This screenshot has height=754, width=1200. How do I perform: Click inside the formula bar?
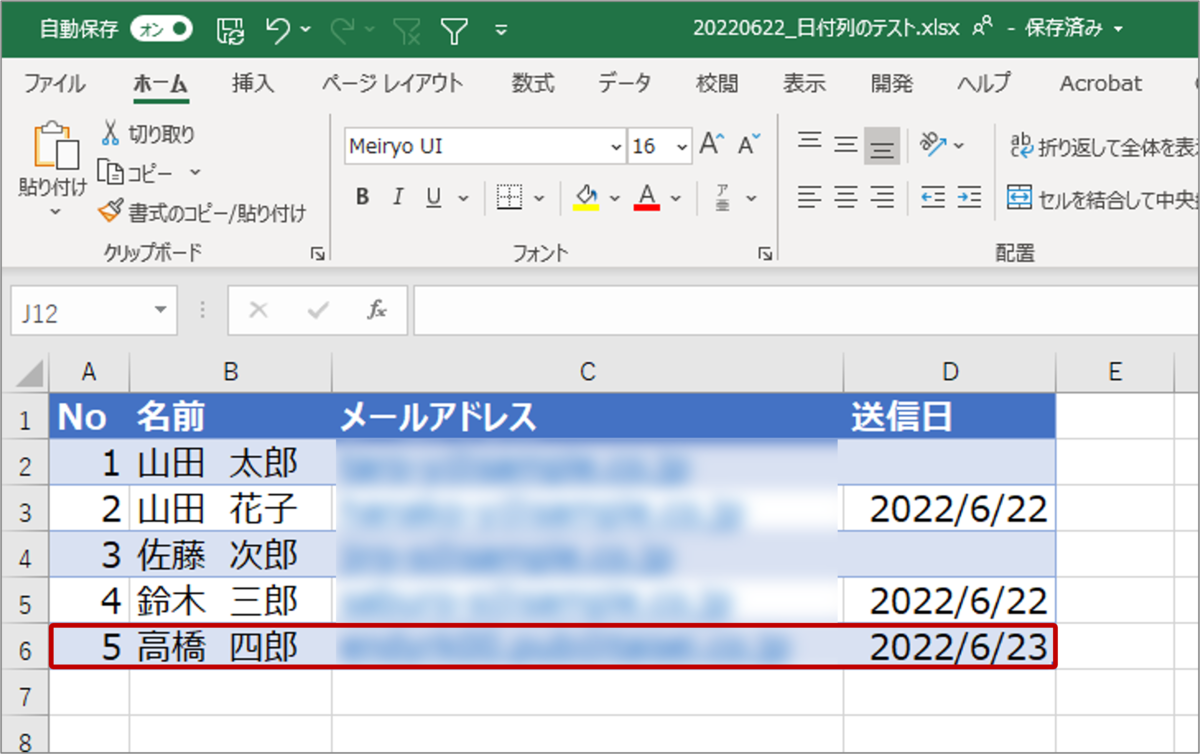pyautogui.click(x=806, y=312)
